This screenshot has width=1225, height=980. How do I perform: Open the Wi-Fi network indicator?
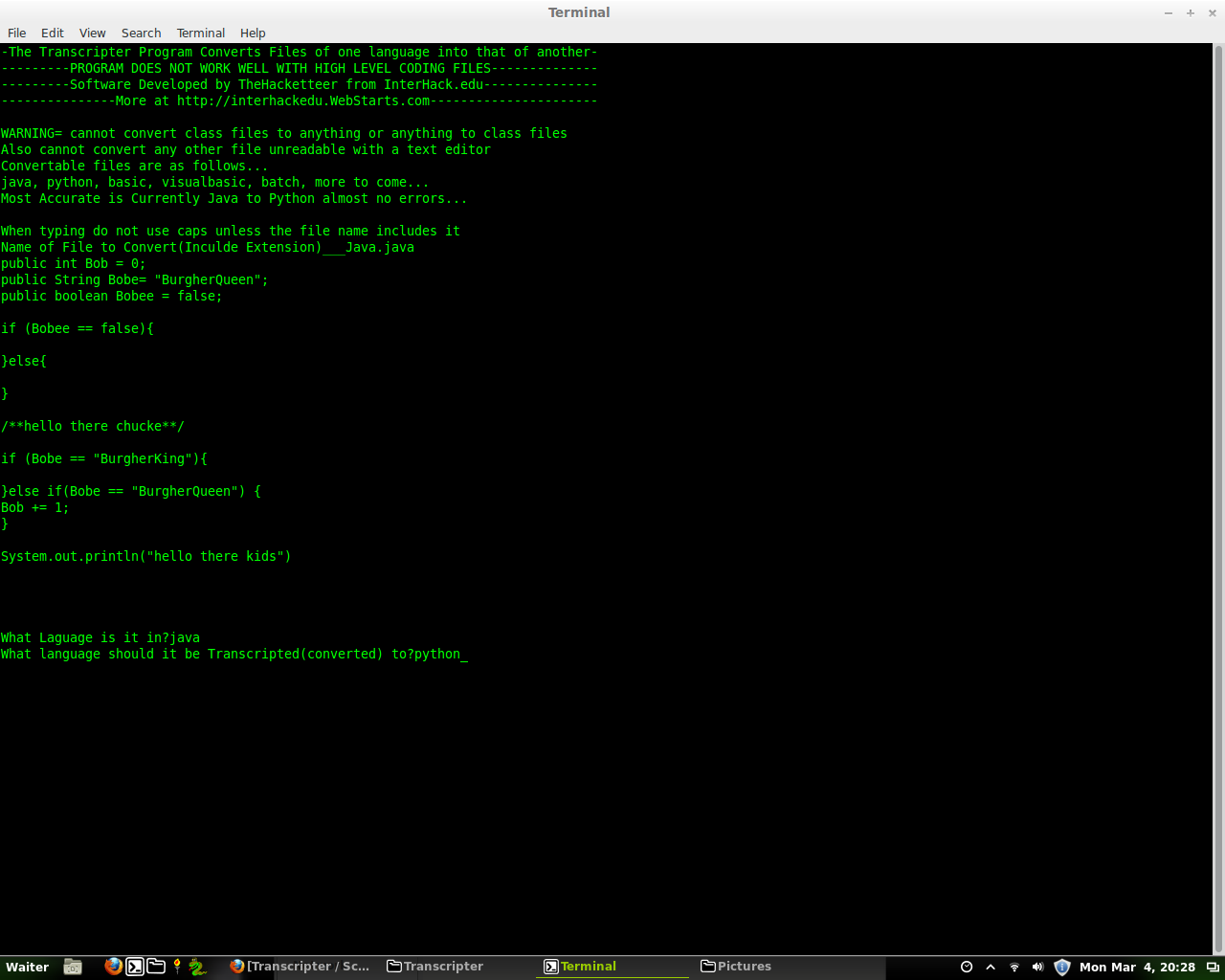coord(1014,967)
